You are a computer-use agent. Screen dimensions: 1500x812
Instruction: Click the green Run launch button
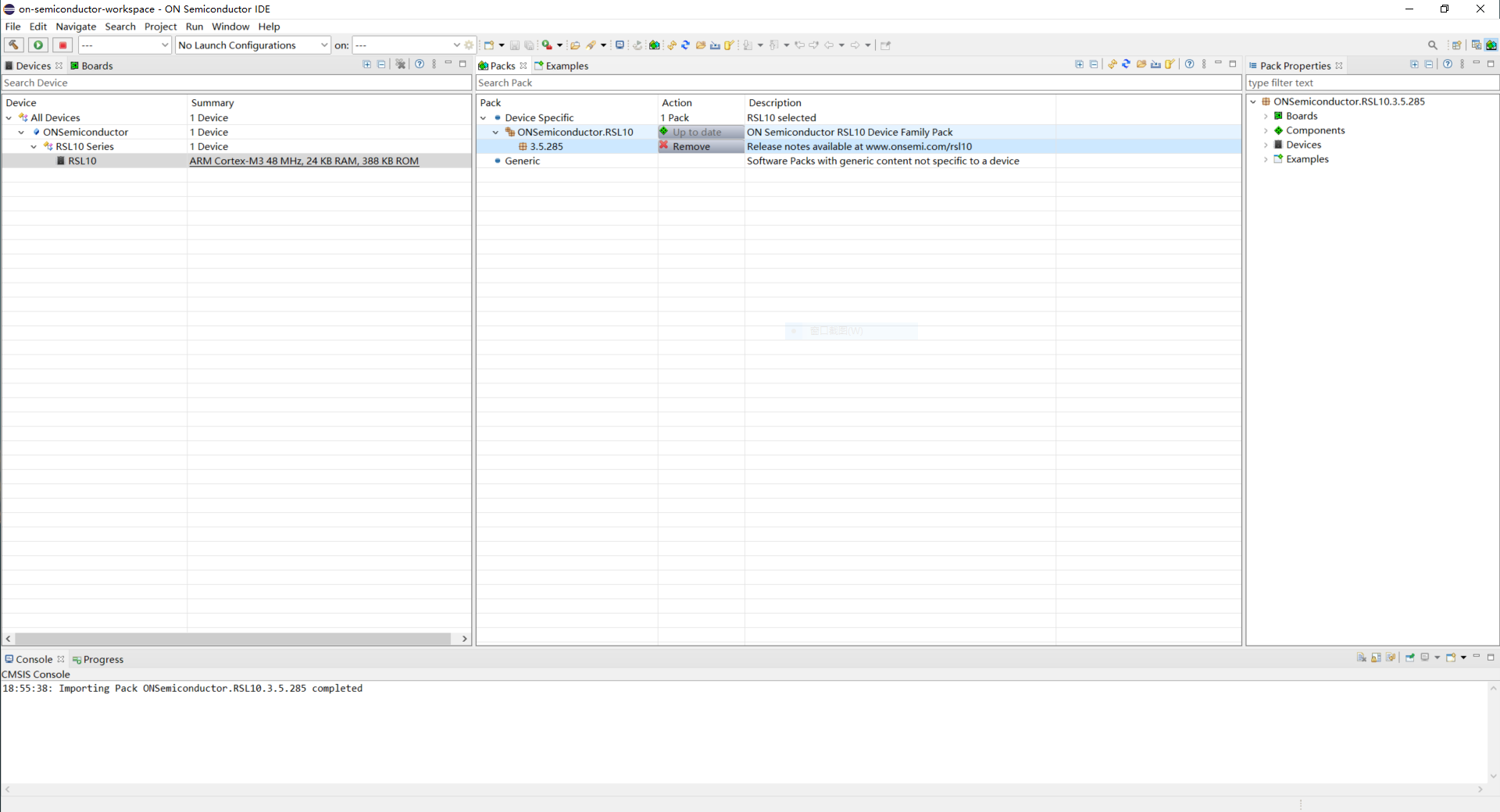tap(38, 45)
